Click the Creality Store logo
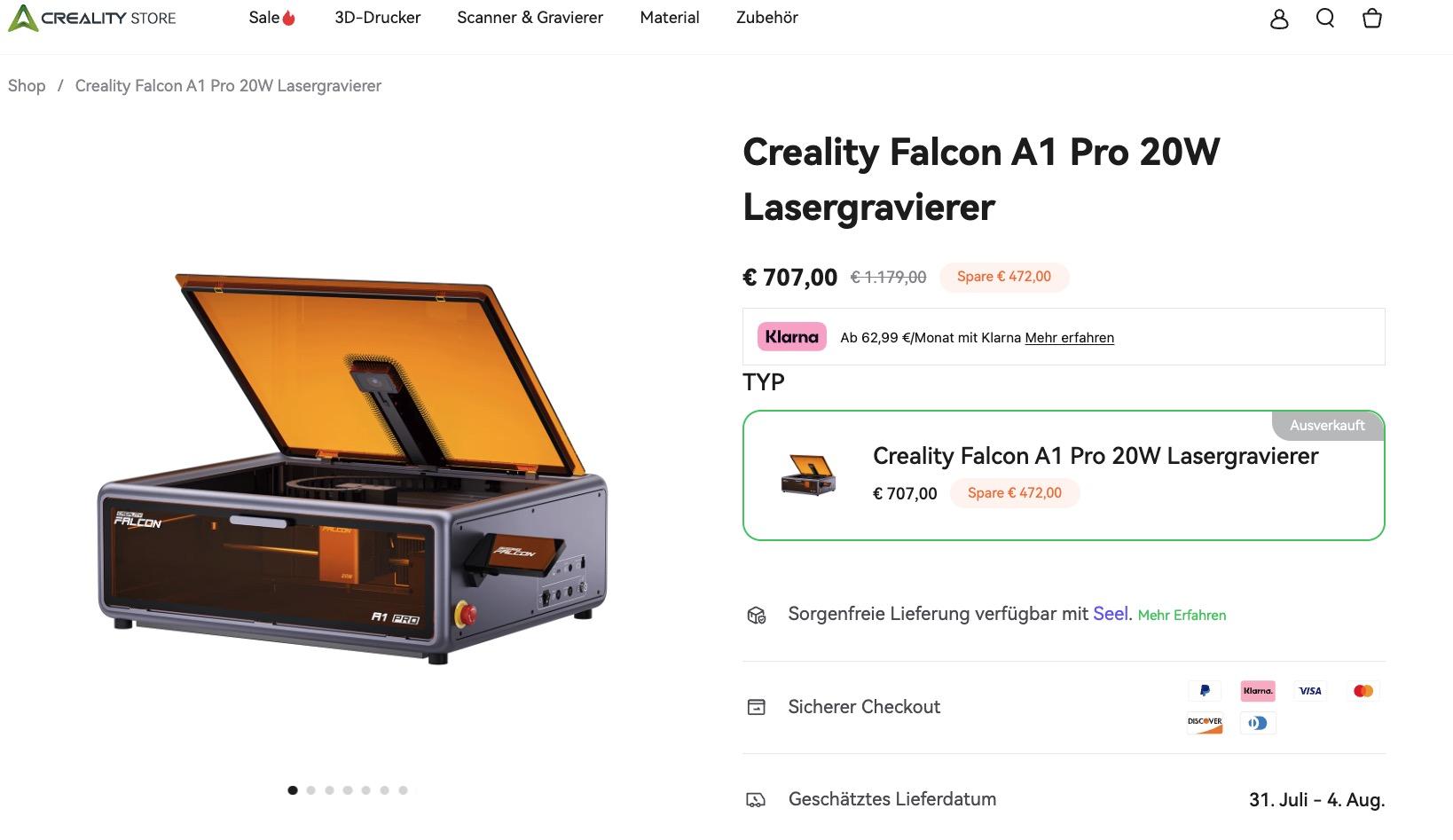 pyautogui.click(x=92, y=18)
